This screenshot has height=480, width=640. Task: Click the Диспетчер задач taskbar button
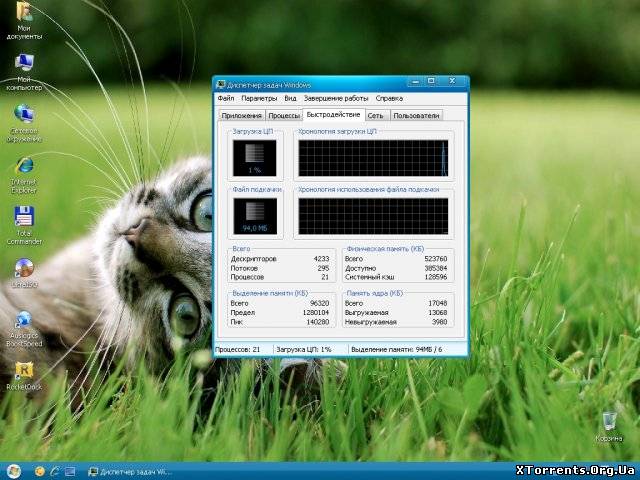tap(130, 470)
